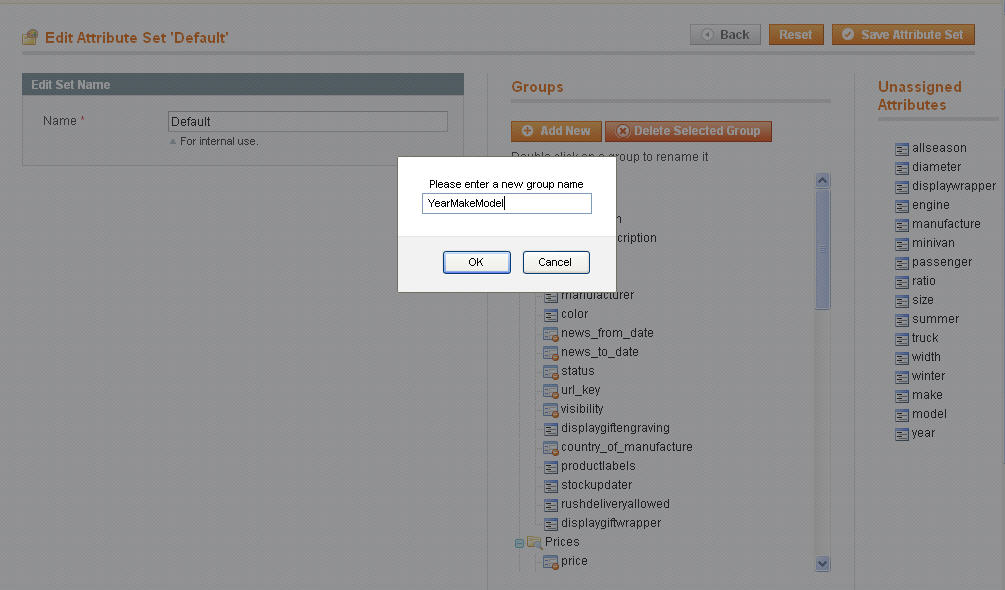Click the Prices folder icon

point(534,542)
